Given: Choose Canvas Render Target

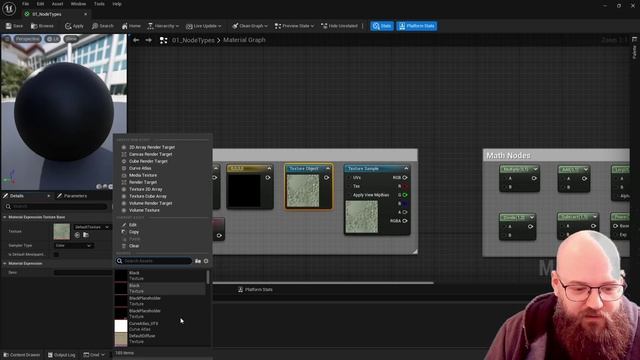Looking at the screenshot, I should point(151,154).
